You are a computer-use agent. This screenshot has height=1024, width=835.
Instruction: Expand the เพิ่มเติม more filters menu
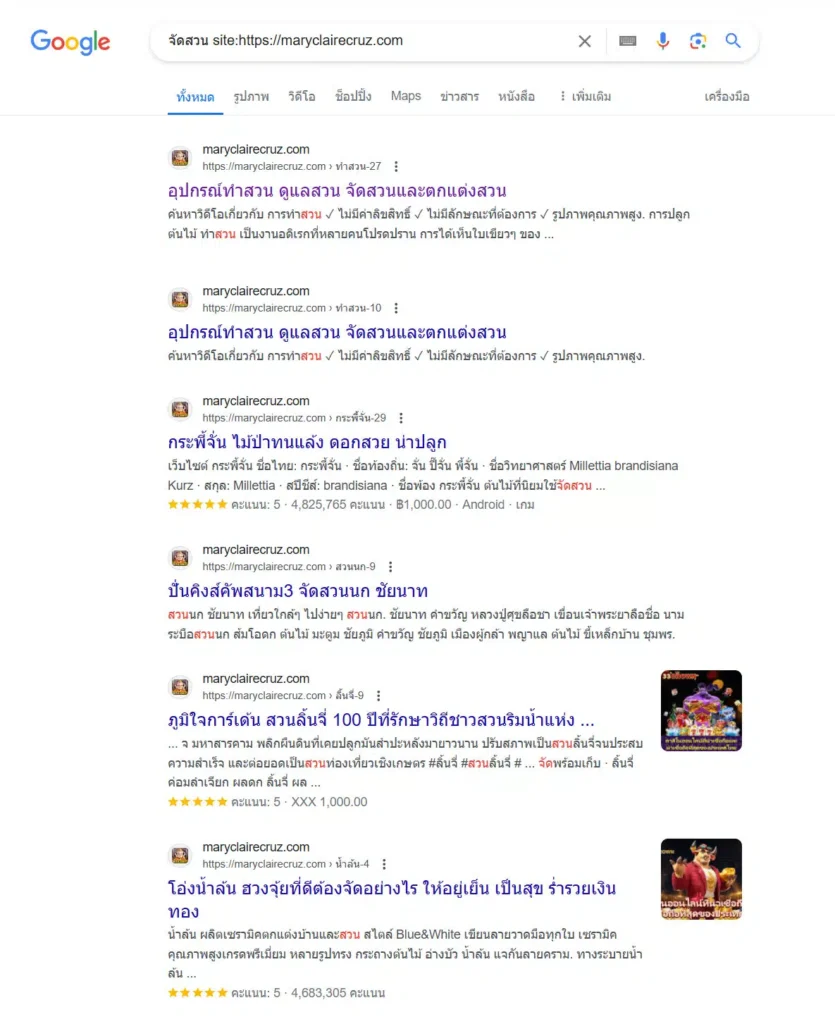[x=585, y=97]
